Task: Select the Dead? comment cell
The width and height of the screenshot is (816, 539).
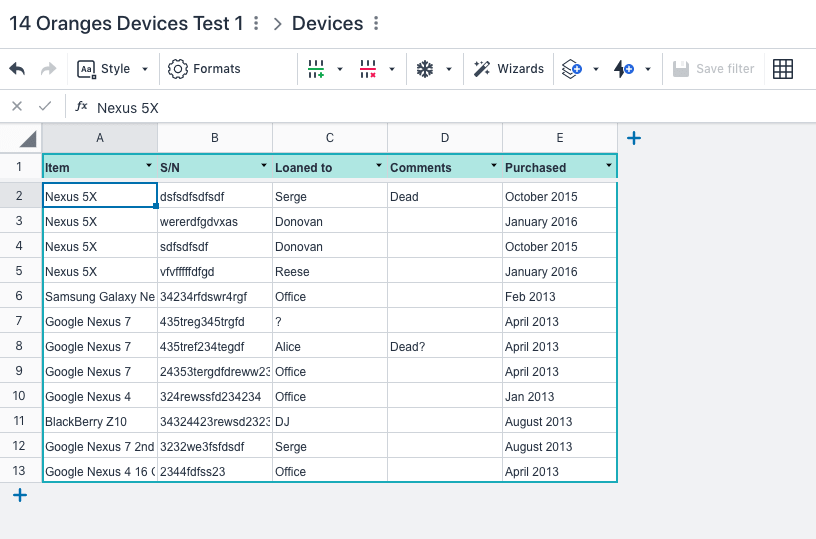Action: tap(445, 346)
